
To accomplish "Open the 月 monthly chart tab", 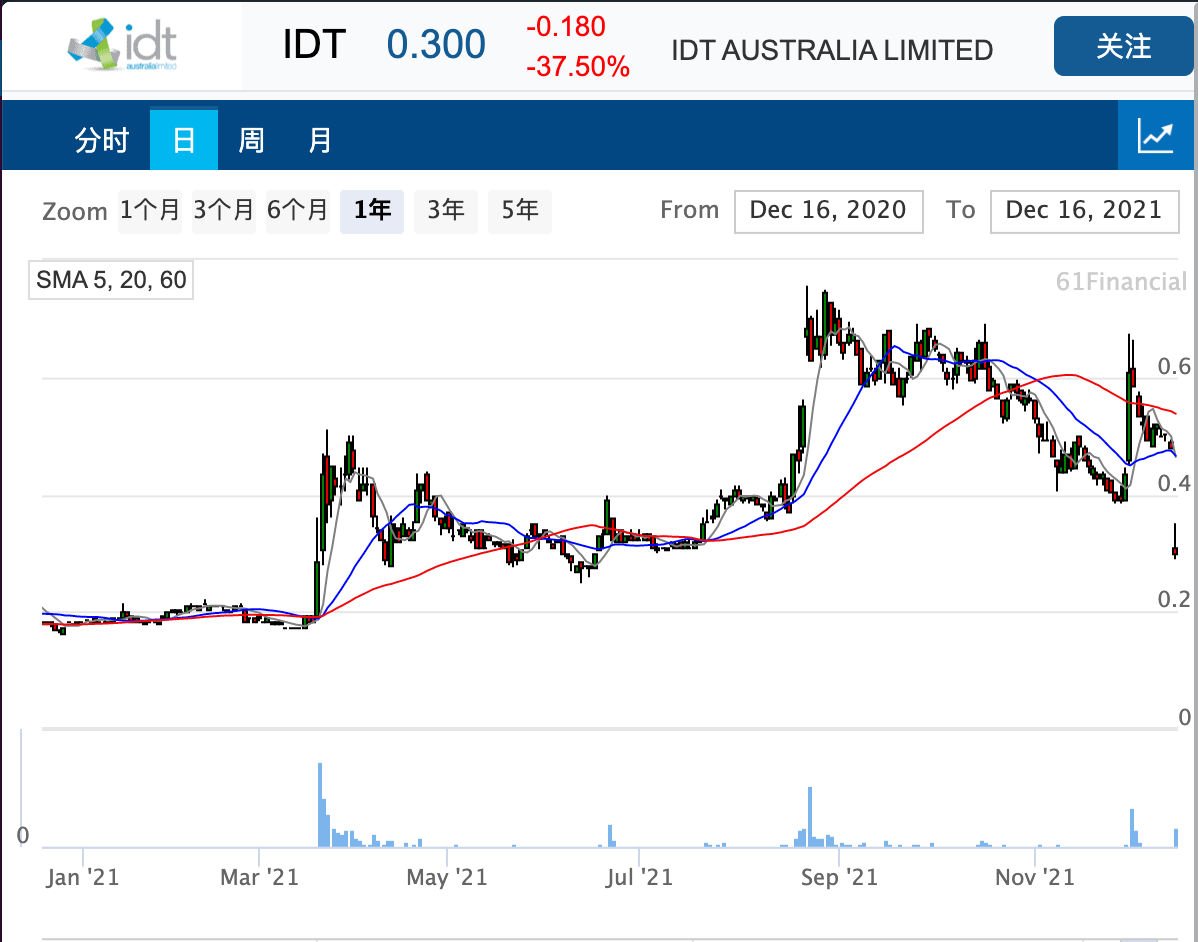I will click(x=319, y=140).
